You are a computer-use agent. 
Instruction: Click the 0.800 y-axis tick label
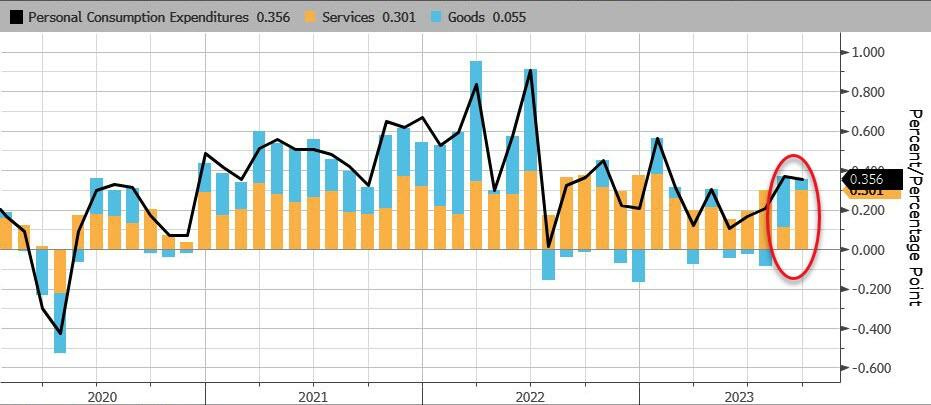pos(868,92)
